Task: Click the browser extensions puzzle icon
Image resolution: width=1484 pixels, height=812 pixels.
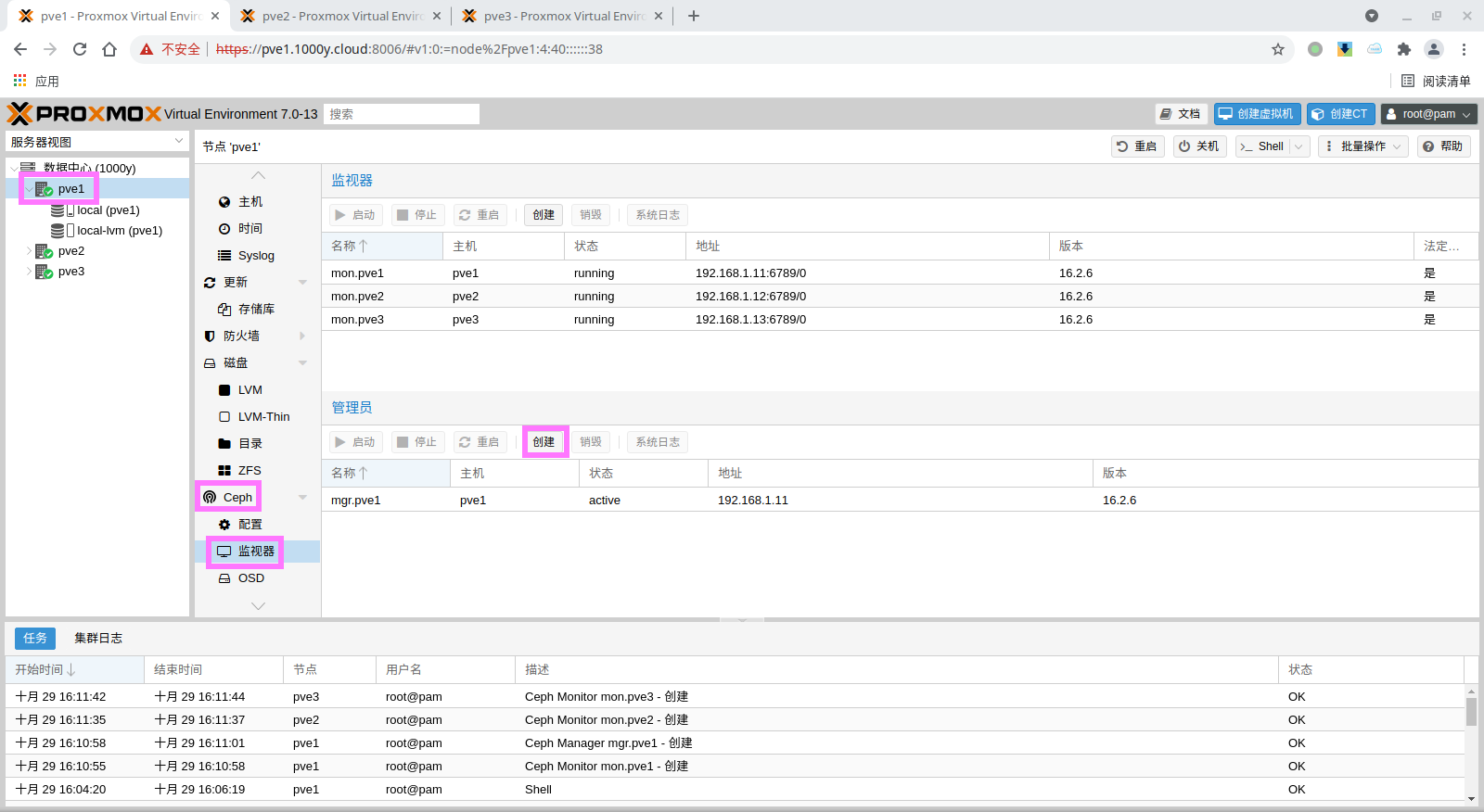Action: [1403, 49]
